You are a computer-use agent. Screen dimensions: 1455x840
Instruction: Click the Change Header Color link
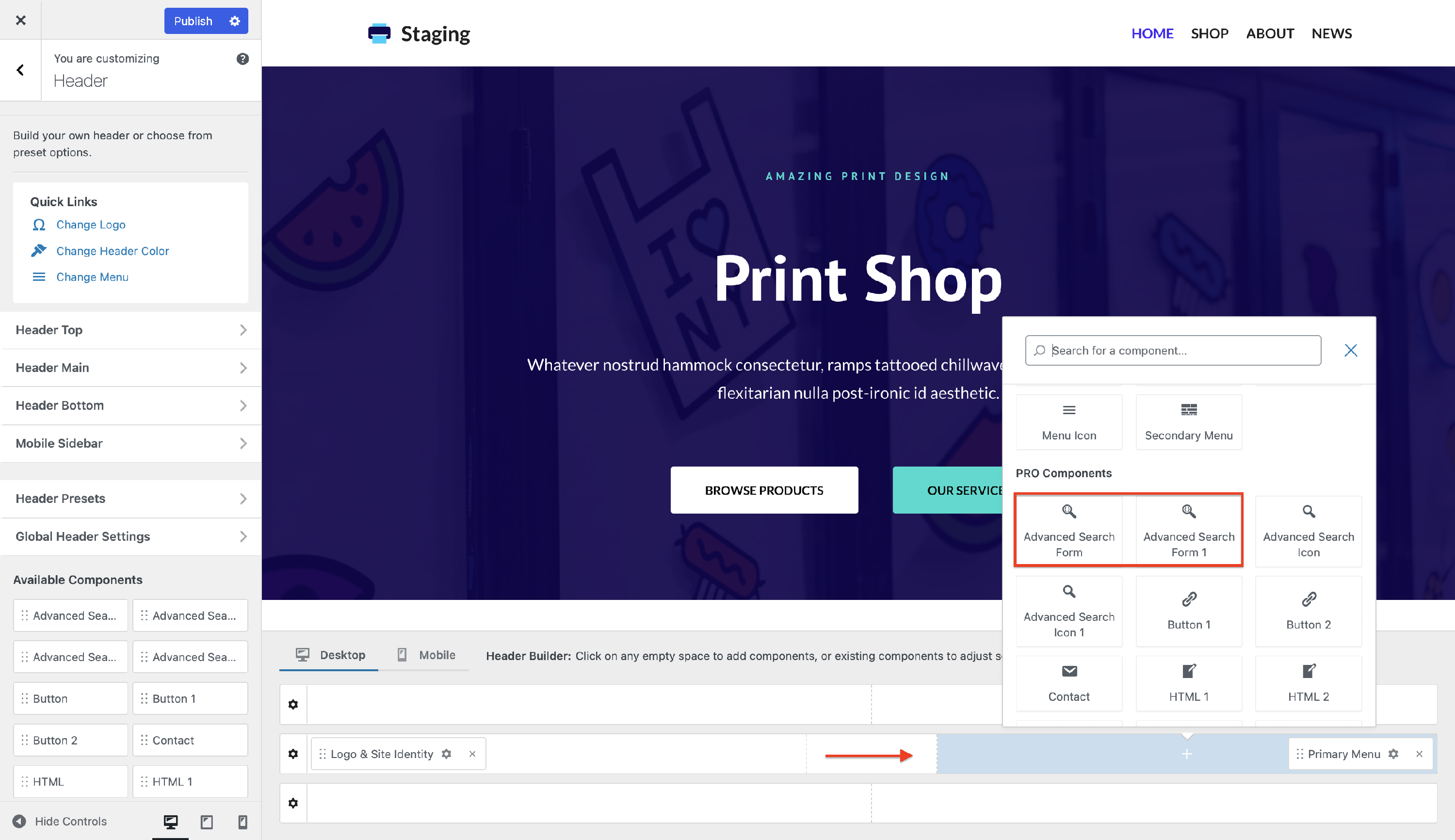tap(113, 251)
